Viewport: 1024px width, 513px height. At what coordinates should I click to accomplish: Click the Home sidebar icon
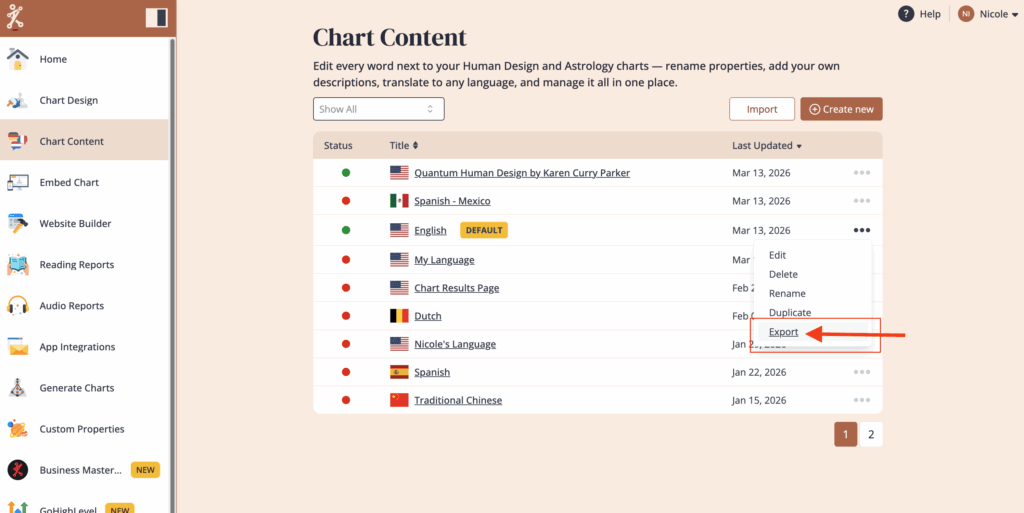pos(17,59)
